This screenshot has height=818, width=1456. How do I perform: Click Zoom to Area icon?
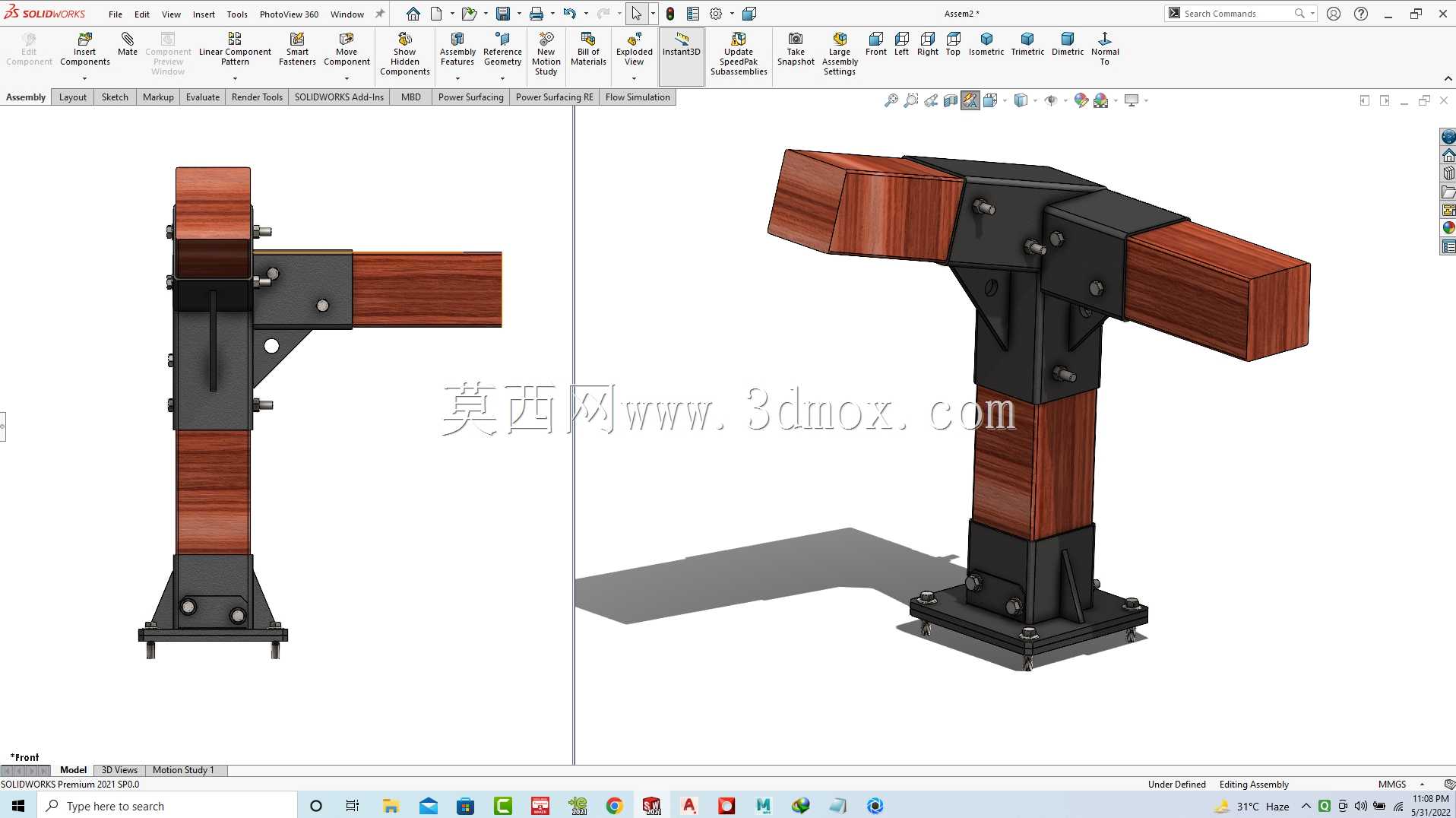click(x=911, y=100)
